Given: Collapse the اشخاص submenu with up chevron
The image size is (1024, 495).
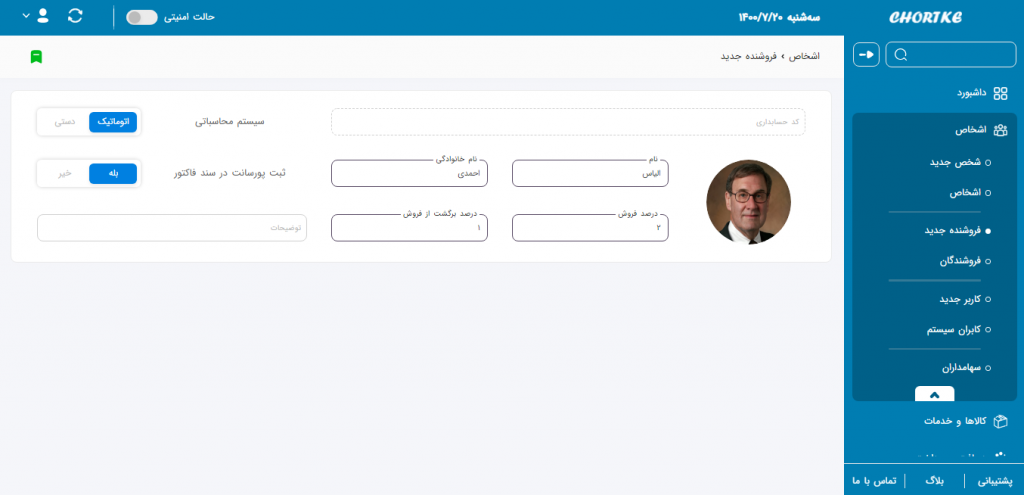Looking at the screenshot, I should coord(934,393).
